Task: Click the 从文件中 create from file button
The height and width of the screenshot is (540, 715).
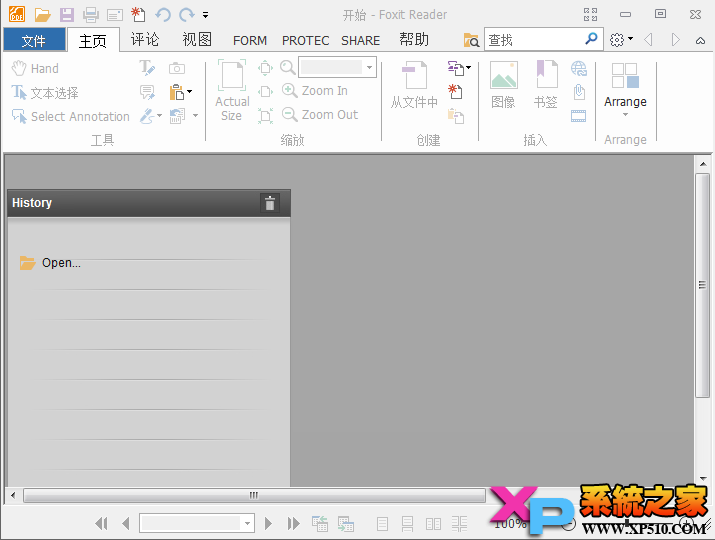Action: click(414, 86)
